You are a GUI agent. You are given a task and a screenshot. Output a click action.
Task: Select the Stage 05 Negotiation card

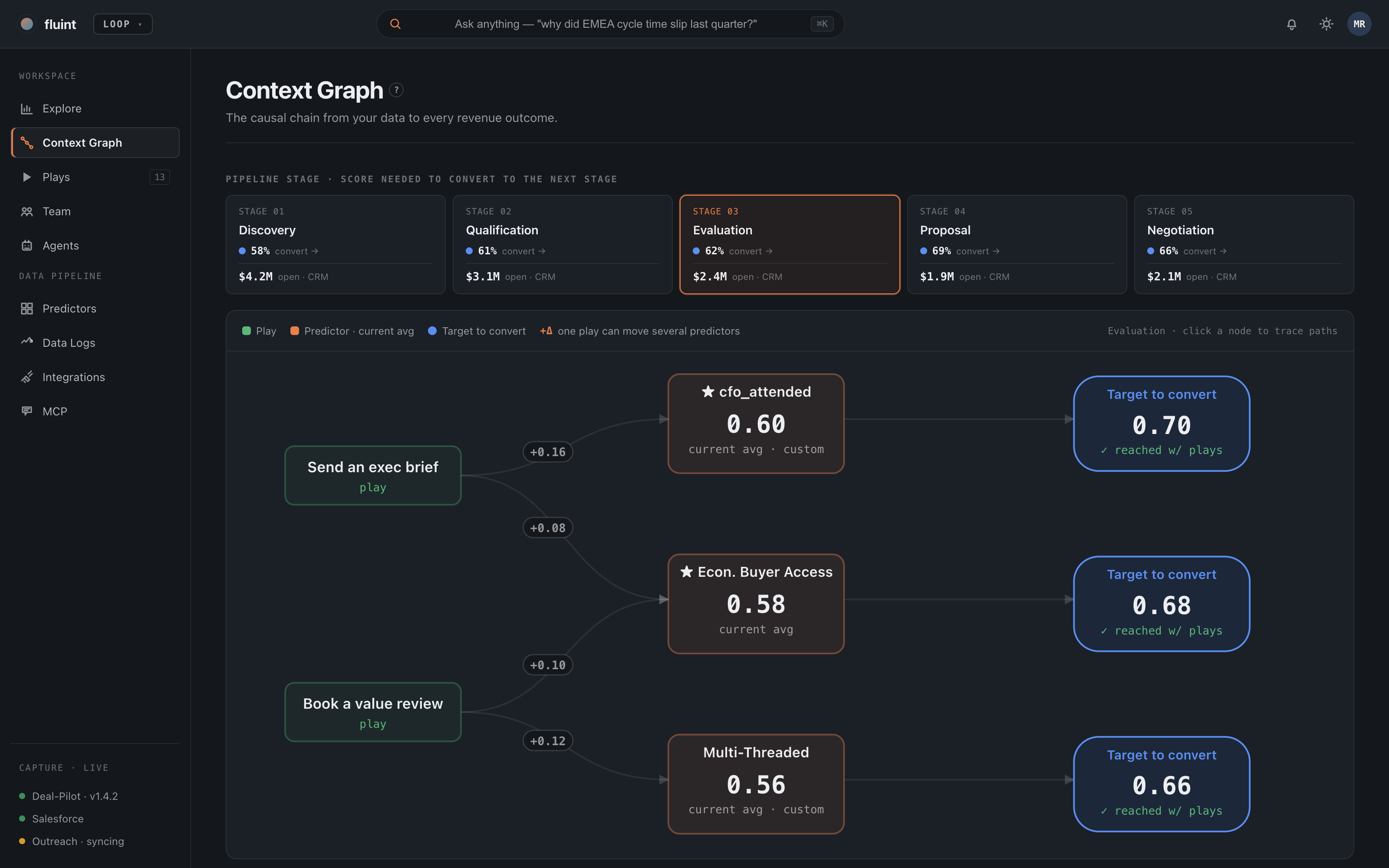click(x=1244, y=244)
